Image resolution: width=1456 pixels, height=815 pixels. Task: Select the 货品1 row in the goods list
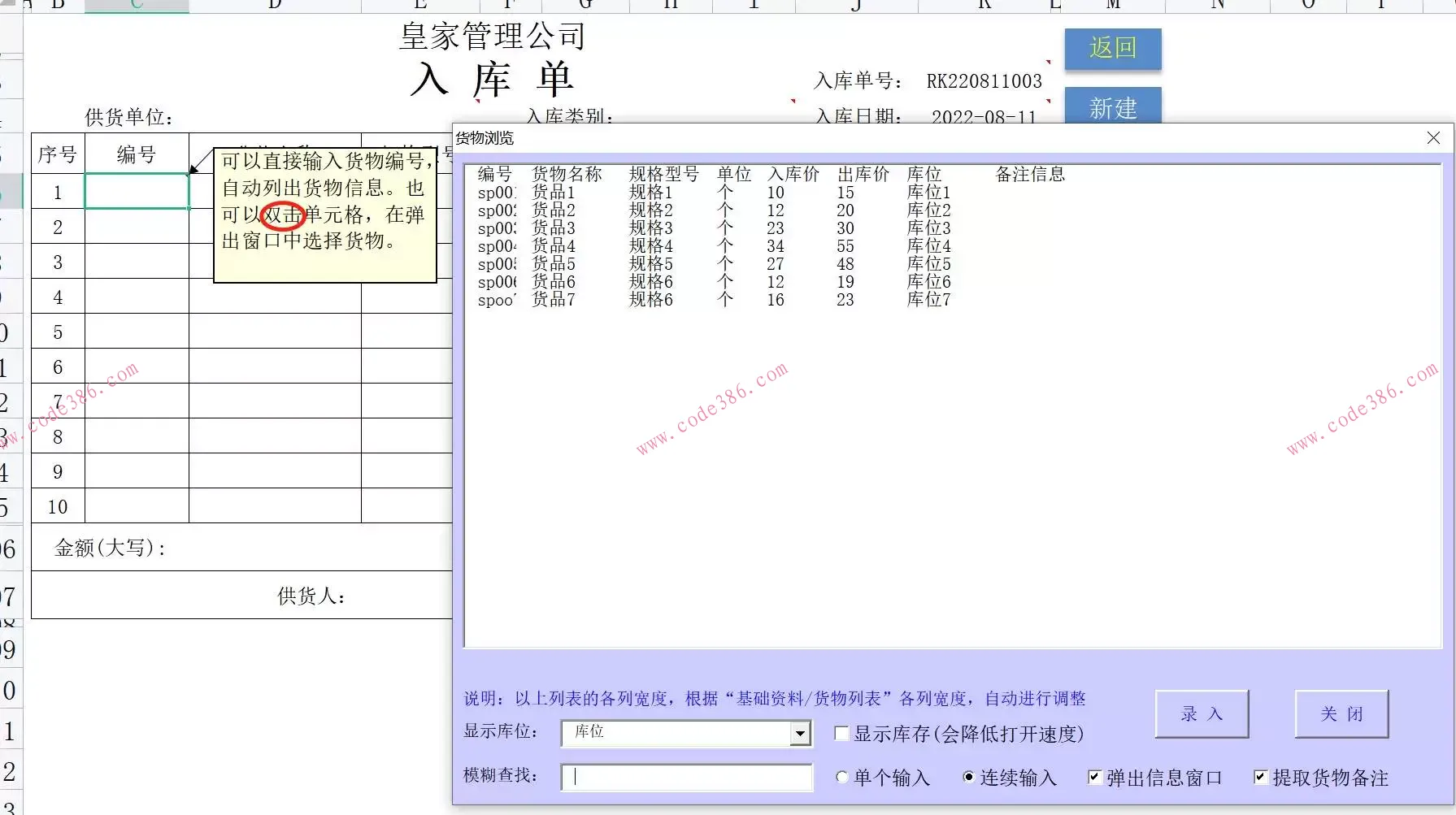coord(650,193)
